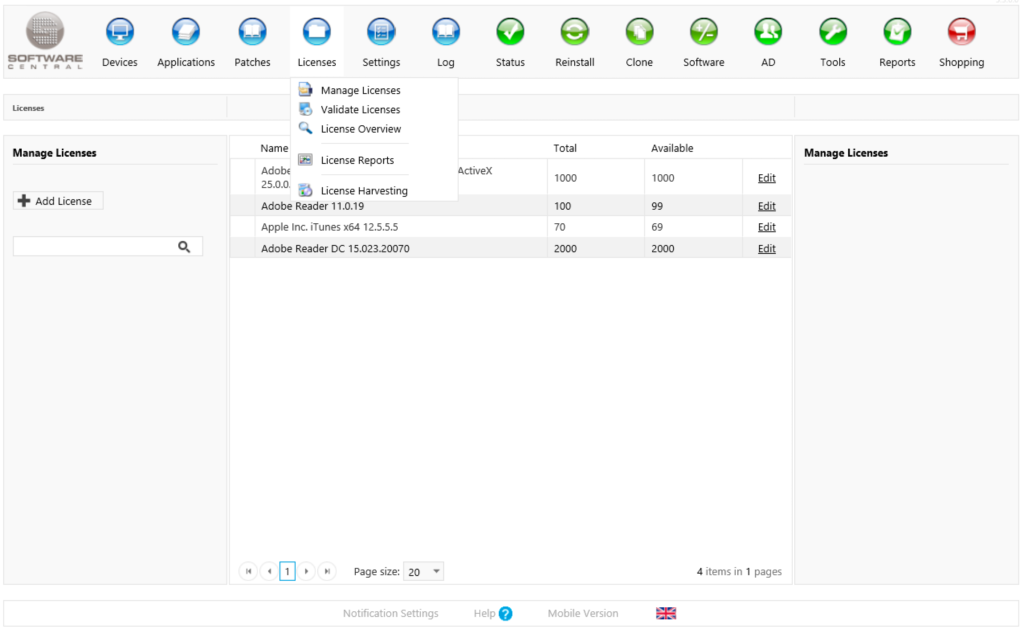The height and width of the screenshot is (629, 1024).
Task: Go to last page button
Action: coord(327,572)
